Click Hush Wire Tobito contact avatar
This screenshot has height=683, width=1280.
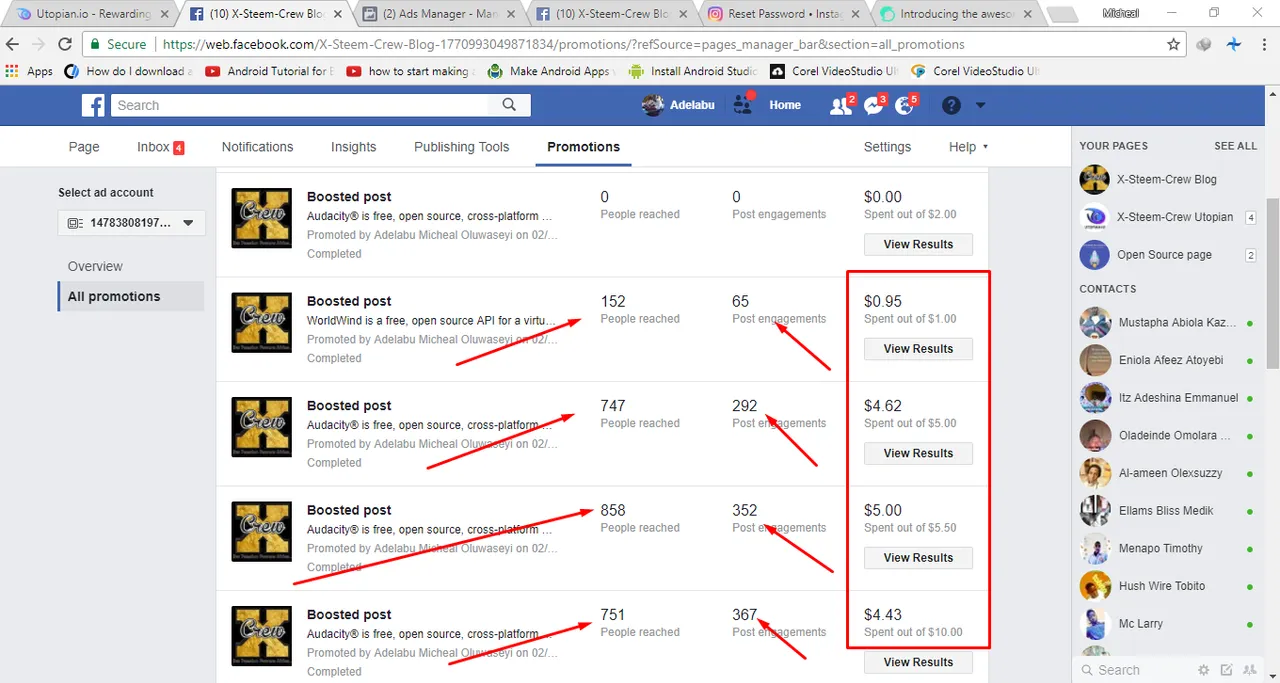point(1095,586)
